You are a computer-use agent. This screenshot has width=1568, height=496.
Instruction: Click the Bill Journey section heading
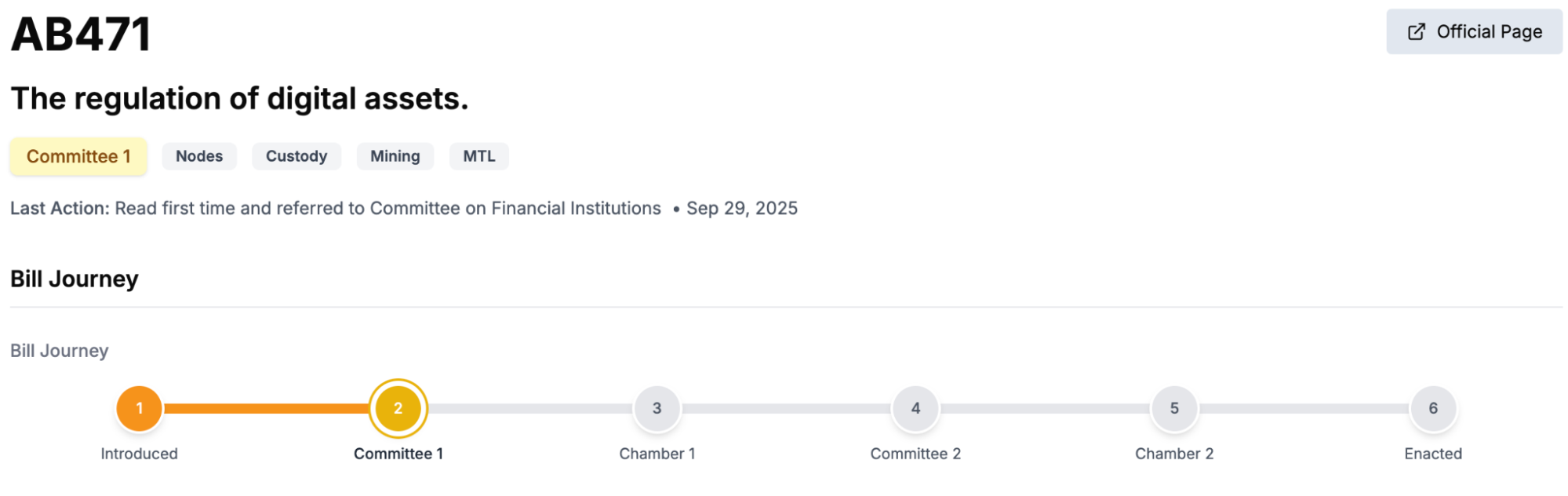point(75,279)
